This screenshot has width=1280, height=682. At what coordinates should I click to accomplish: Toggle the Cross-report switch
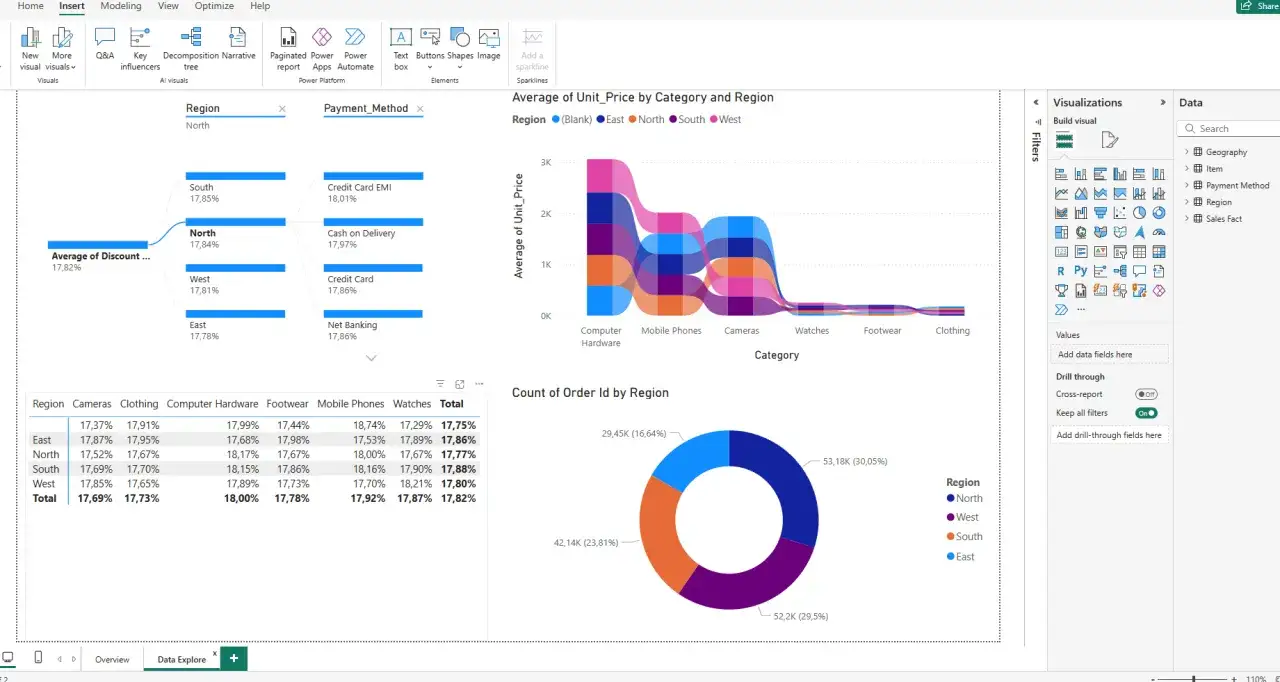[x=1146, y=394]
